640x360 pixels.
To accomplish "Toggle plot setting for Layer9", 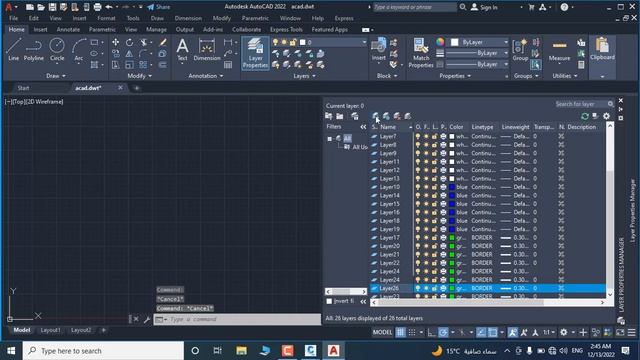I will [443, 153].
